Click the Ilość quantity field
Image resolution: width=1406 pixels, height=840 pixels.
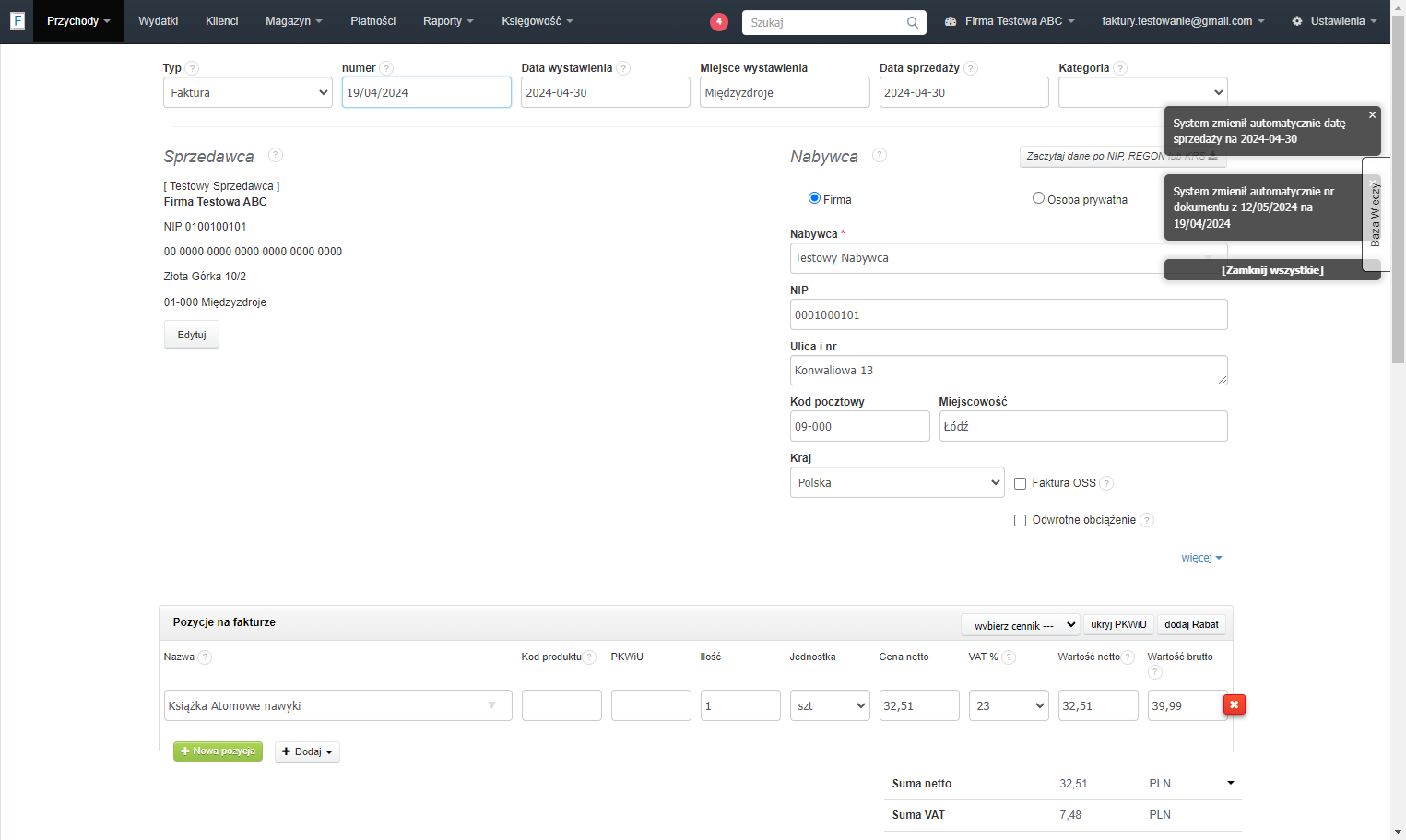[x=740, y=705]
